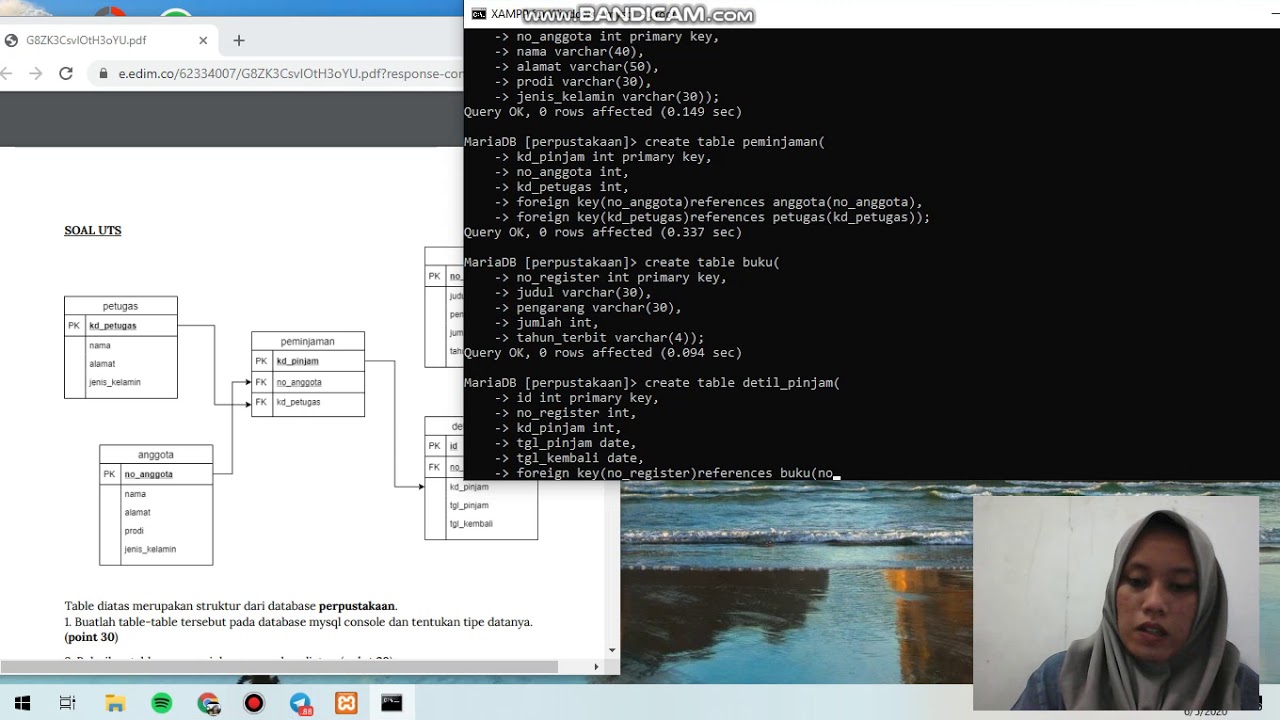Image resolution: width=1280 pixels, height=720 pixels.
Task: Click 'jenis_kelamin' field in anggota table
Action: click(x=150, y=549)
